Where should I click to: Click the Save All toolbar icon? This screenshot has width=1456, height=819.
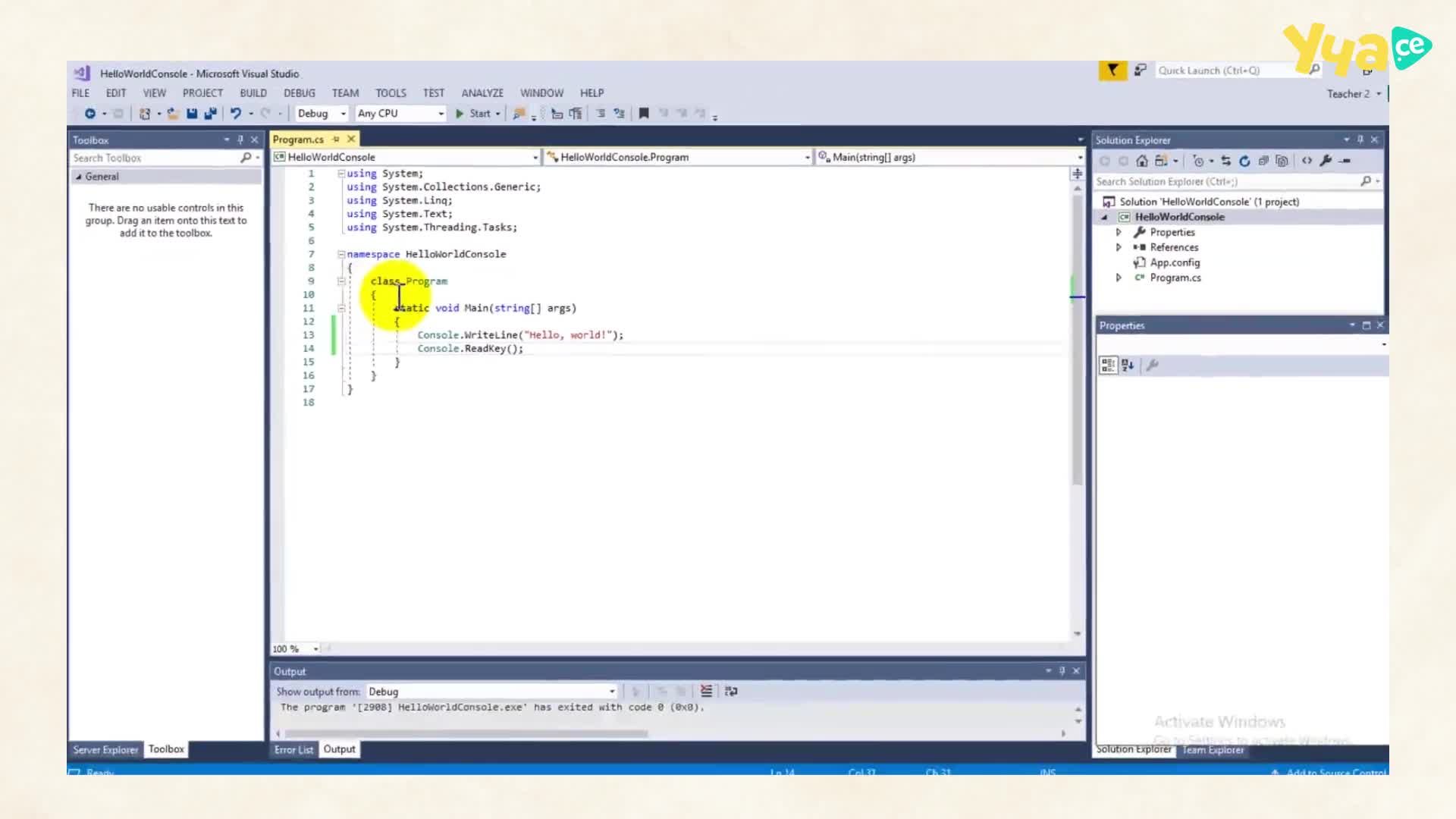click(x=210, y=114)
